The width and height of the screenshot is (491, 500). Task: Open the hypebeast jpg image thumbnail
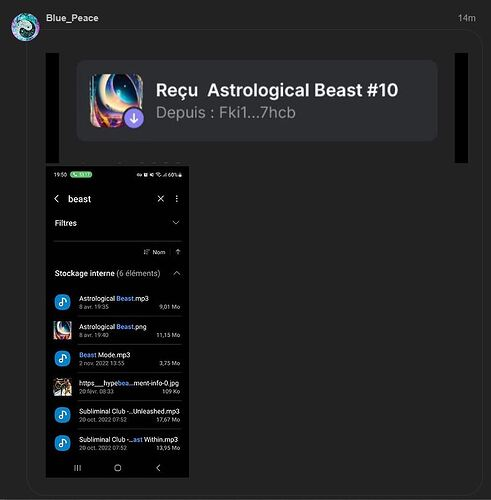(62, 387)
